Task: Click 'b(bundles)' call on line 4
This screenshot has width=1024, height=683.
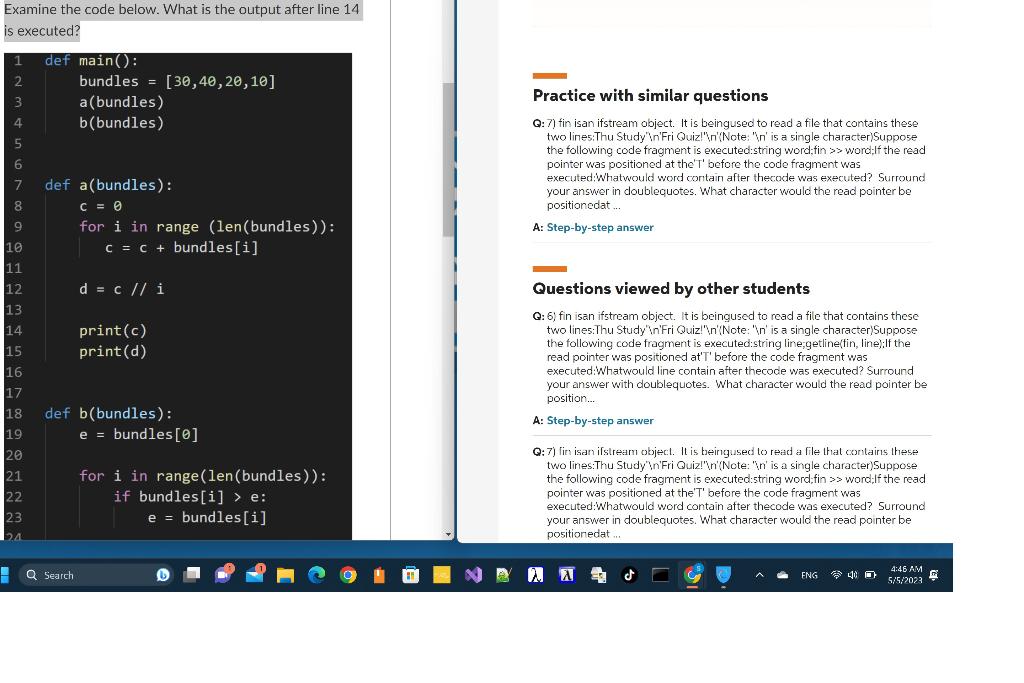Action: (x=121, y=123)
